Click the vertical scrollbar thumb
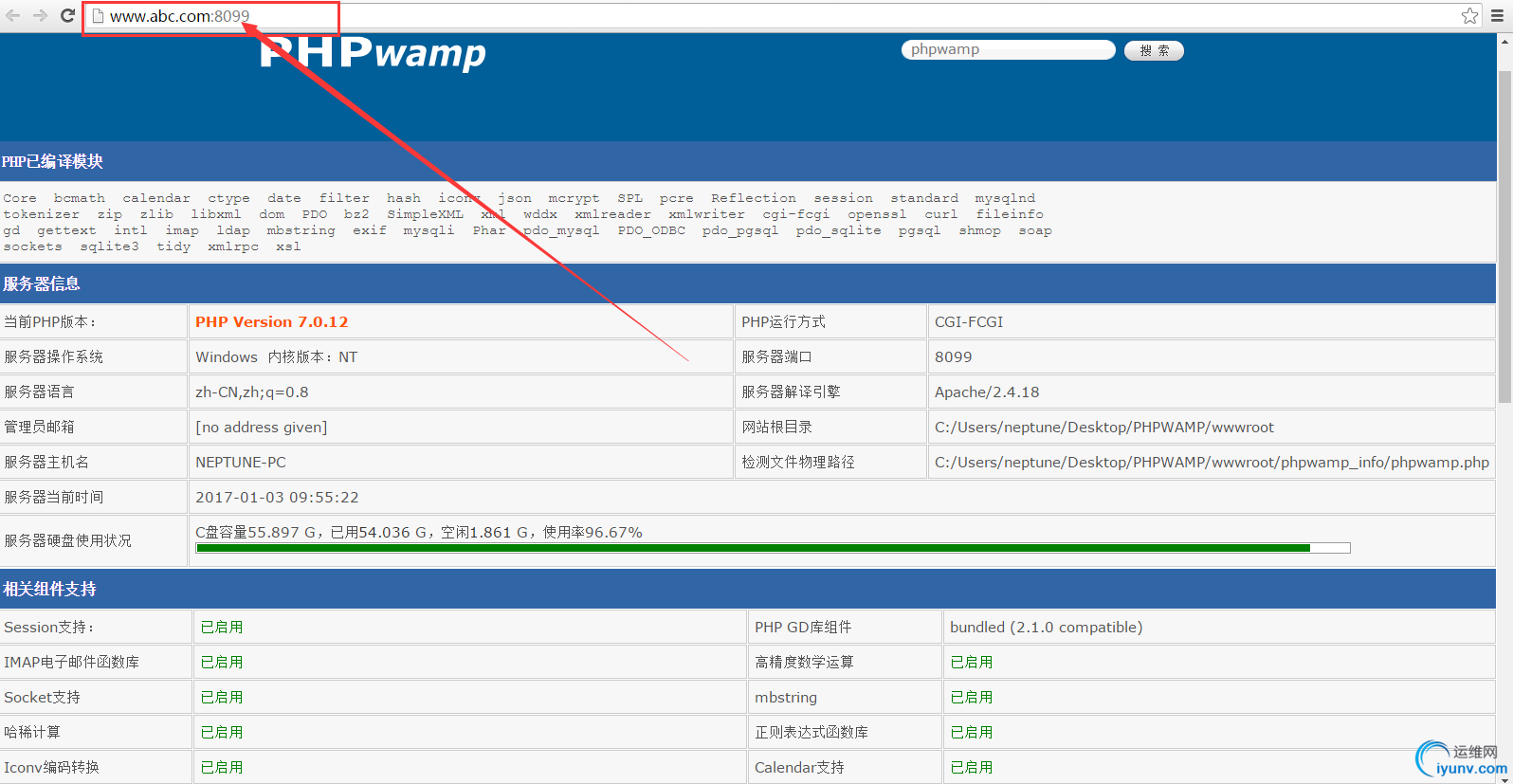Viewport: 1513px width, 784px height. (1504, 237)
